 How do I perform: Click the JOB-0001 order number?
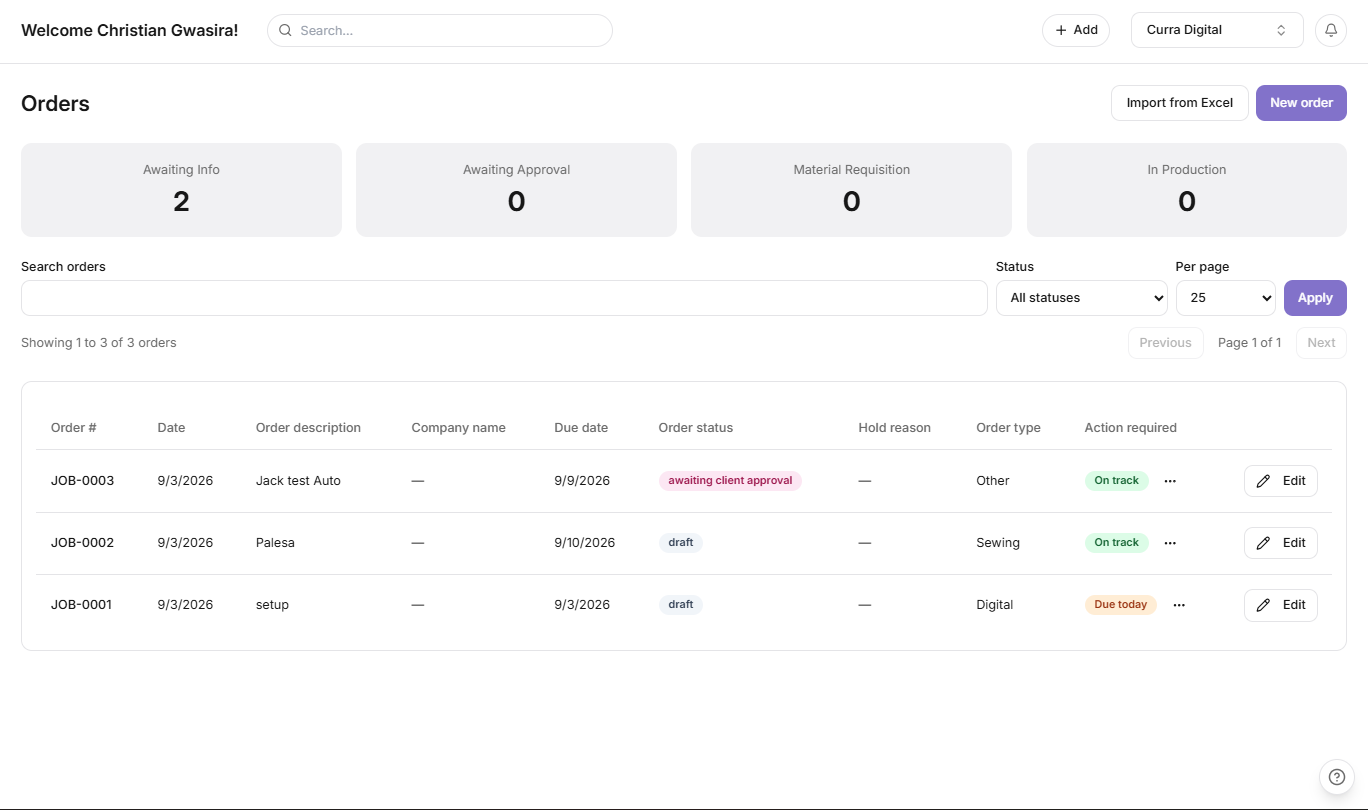[x=81, y=605]
